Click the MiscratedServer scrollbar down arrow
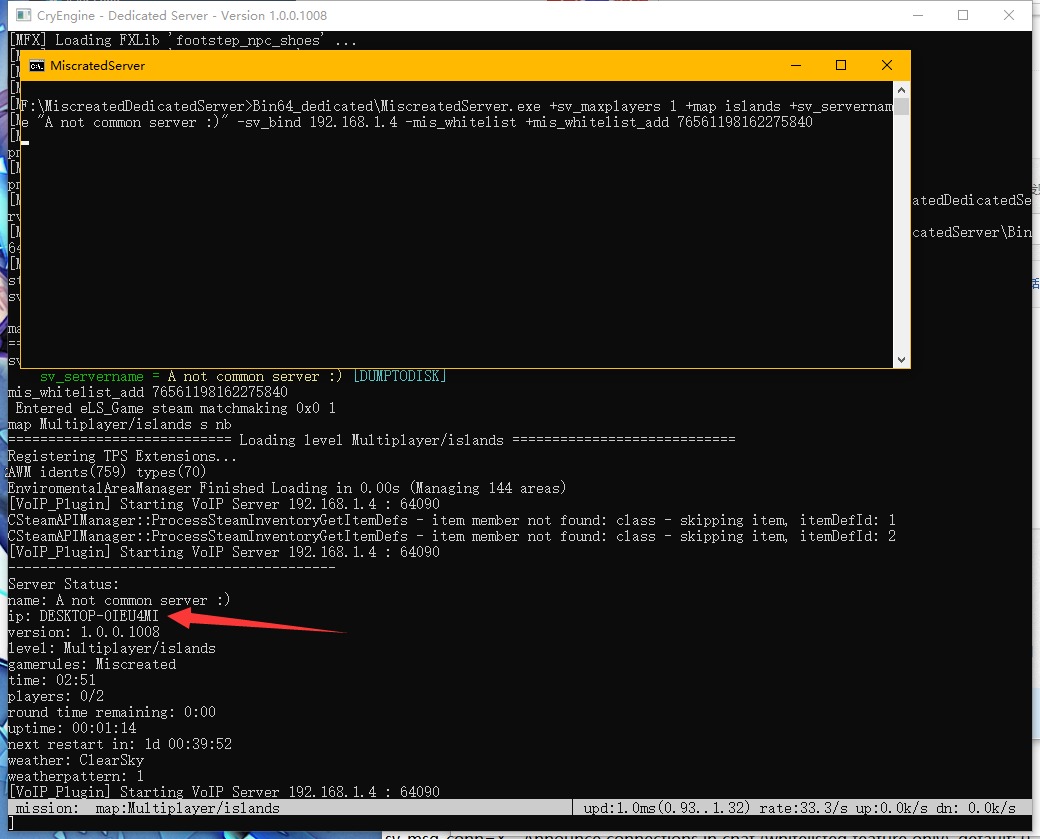This screenshot has height=839, width=1040. (x=901, y=359)
